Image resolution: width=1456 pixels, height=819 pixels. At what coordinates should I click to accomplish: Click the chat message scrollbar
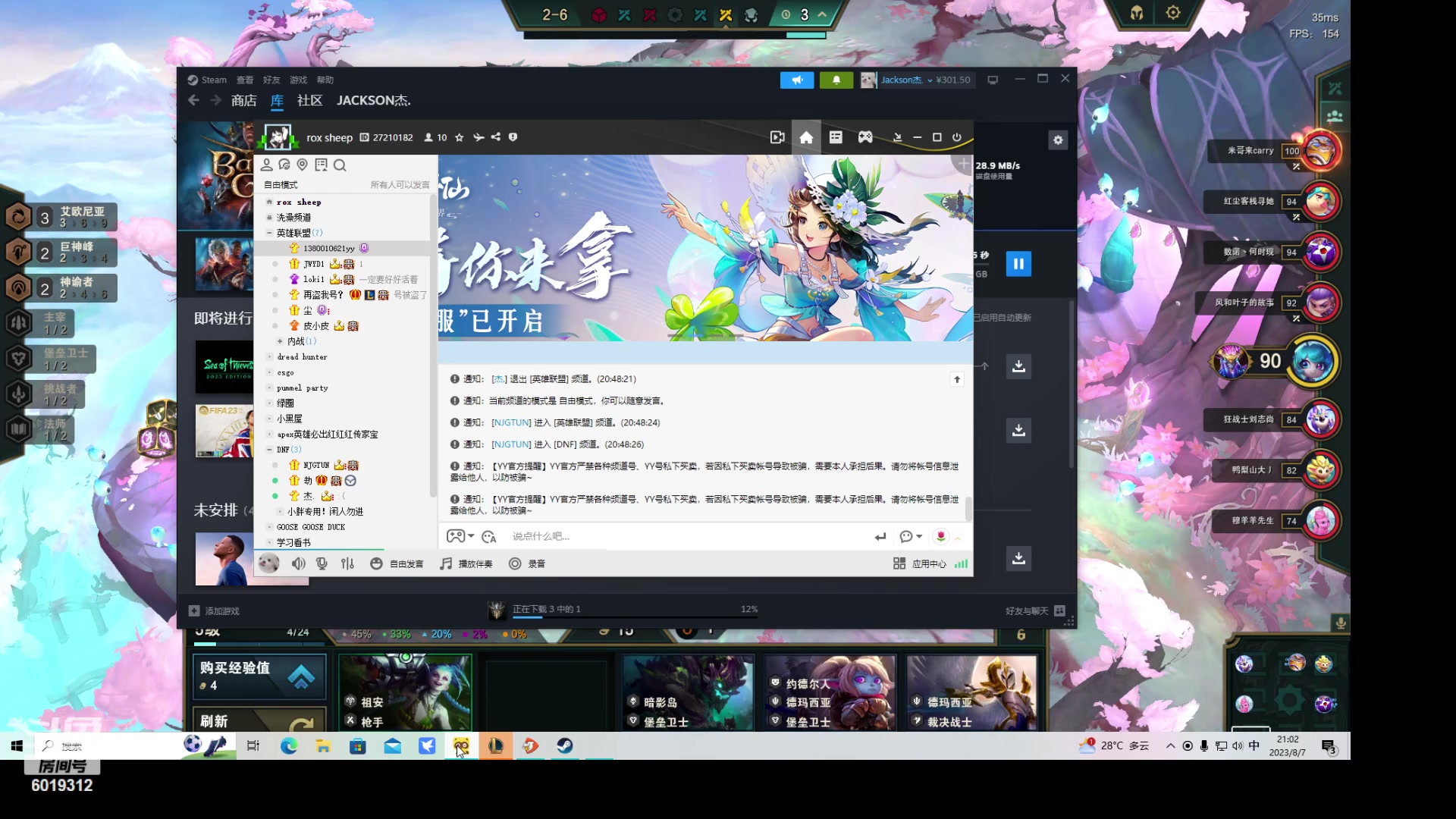pyautogui.click(x=968, y=508)
